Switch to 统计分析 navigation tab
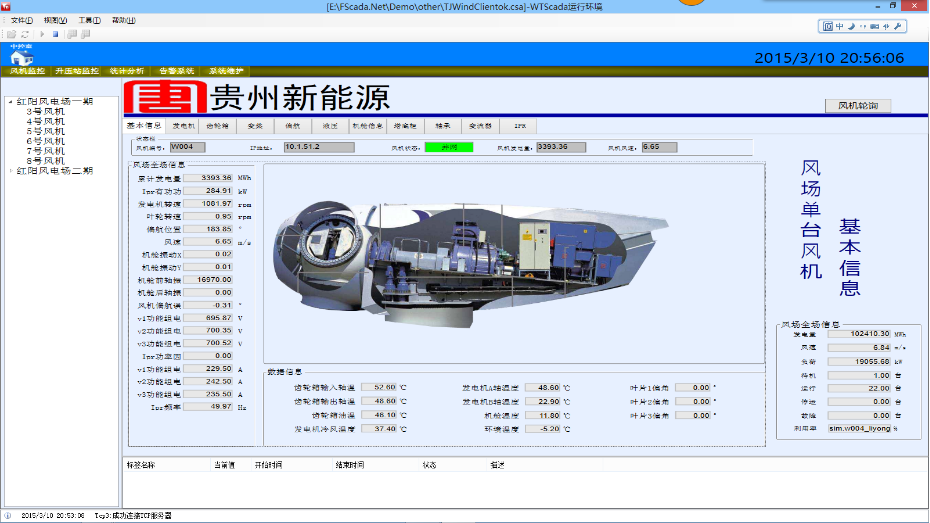The height and width of the screenshot is (523, 930). [x=126, y=71]
